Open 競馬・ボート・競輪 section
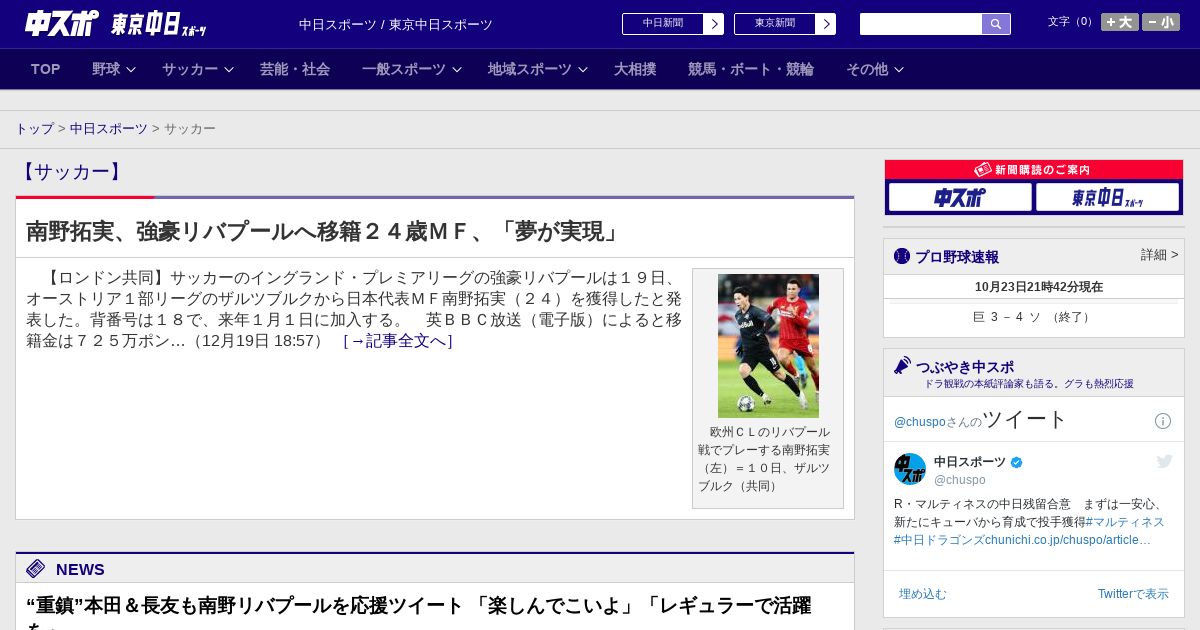Screen dimensions: 1200x630 [751, 69]
